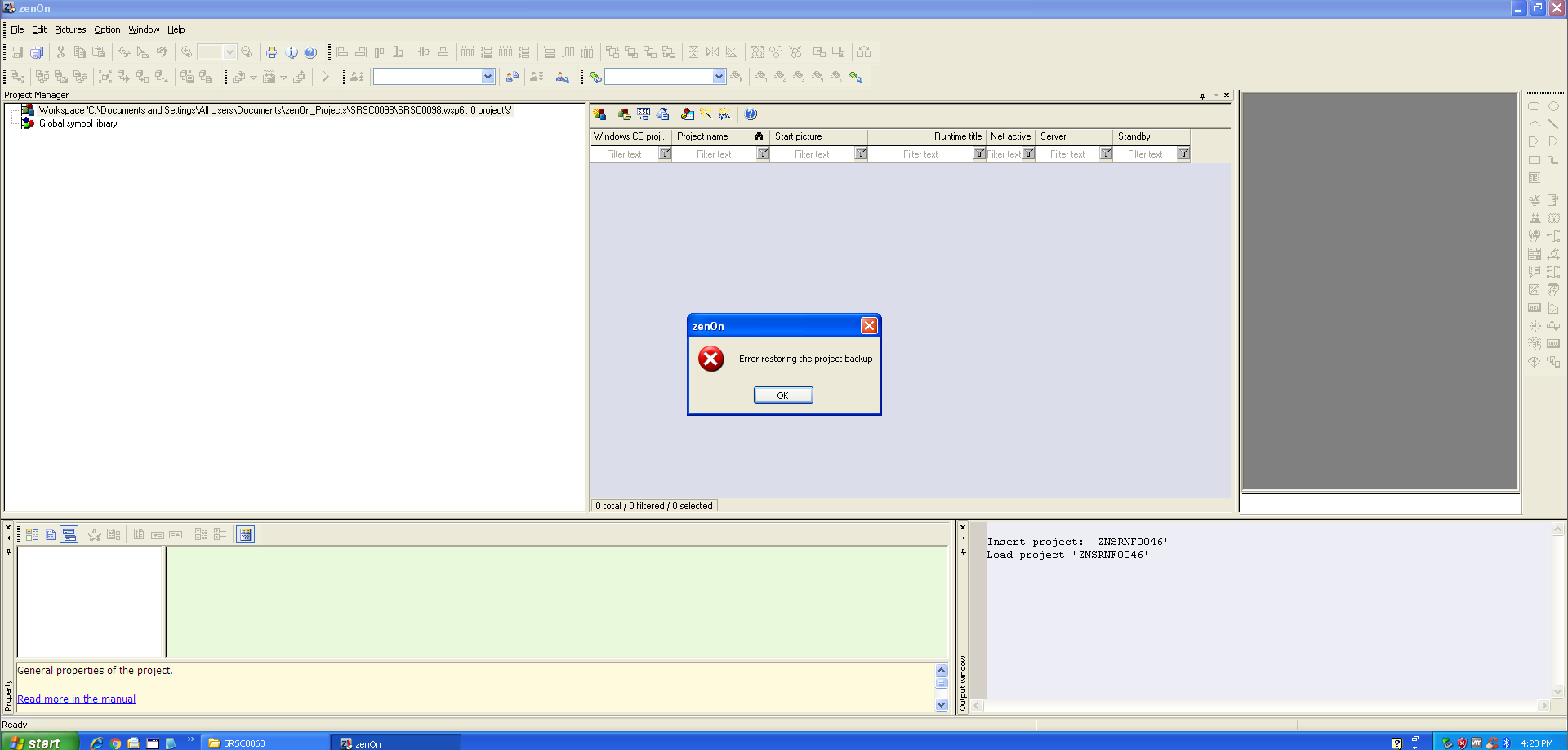The image size is (1568, 750).
Task: Click the zenOn taskbar item
Action: (x=396, y=743)
